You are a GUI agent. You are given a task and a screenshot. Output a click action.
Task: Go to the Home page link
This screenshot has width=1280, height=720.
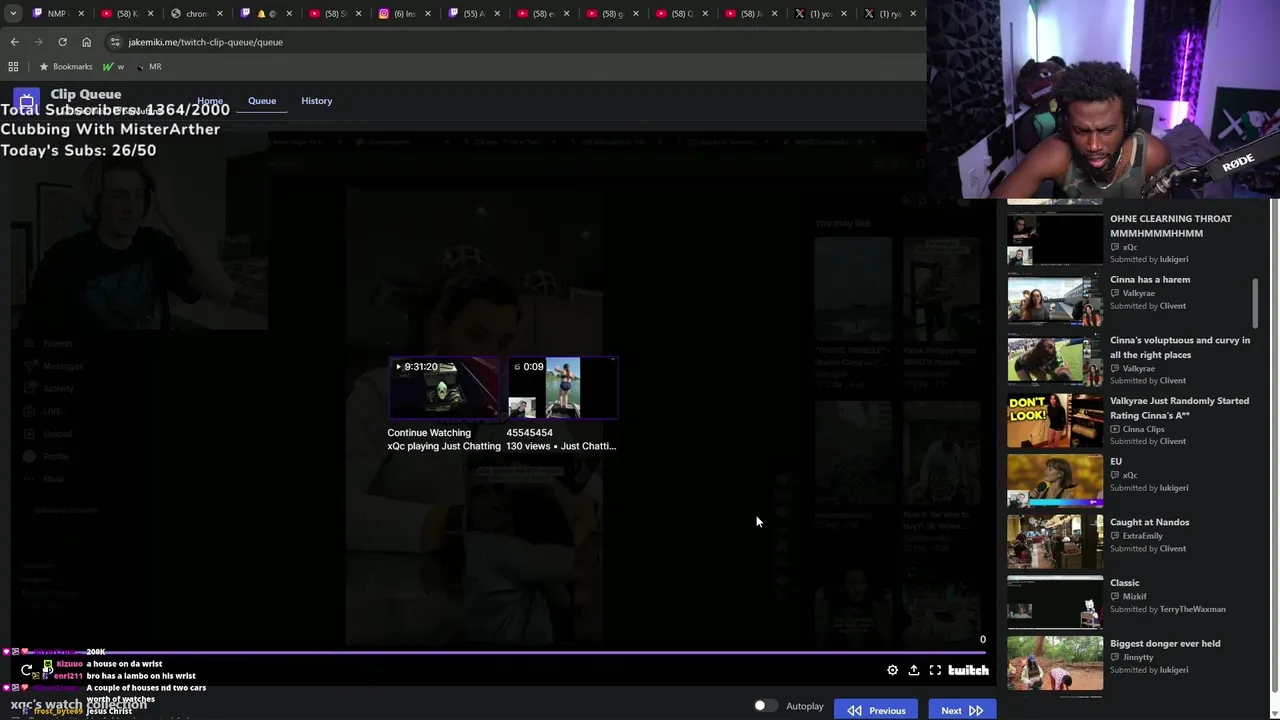210,101
